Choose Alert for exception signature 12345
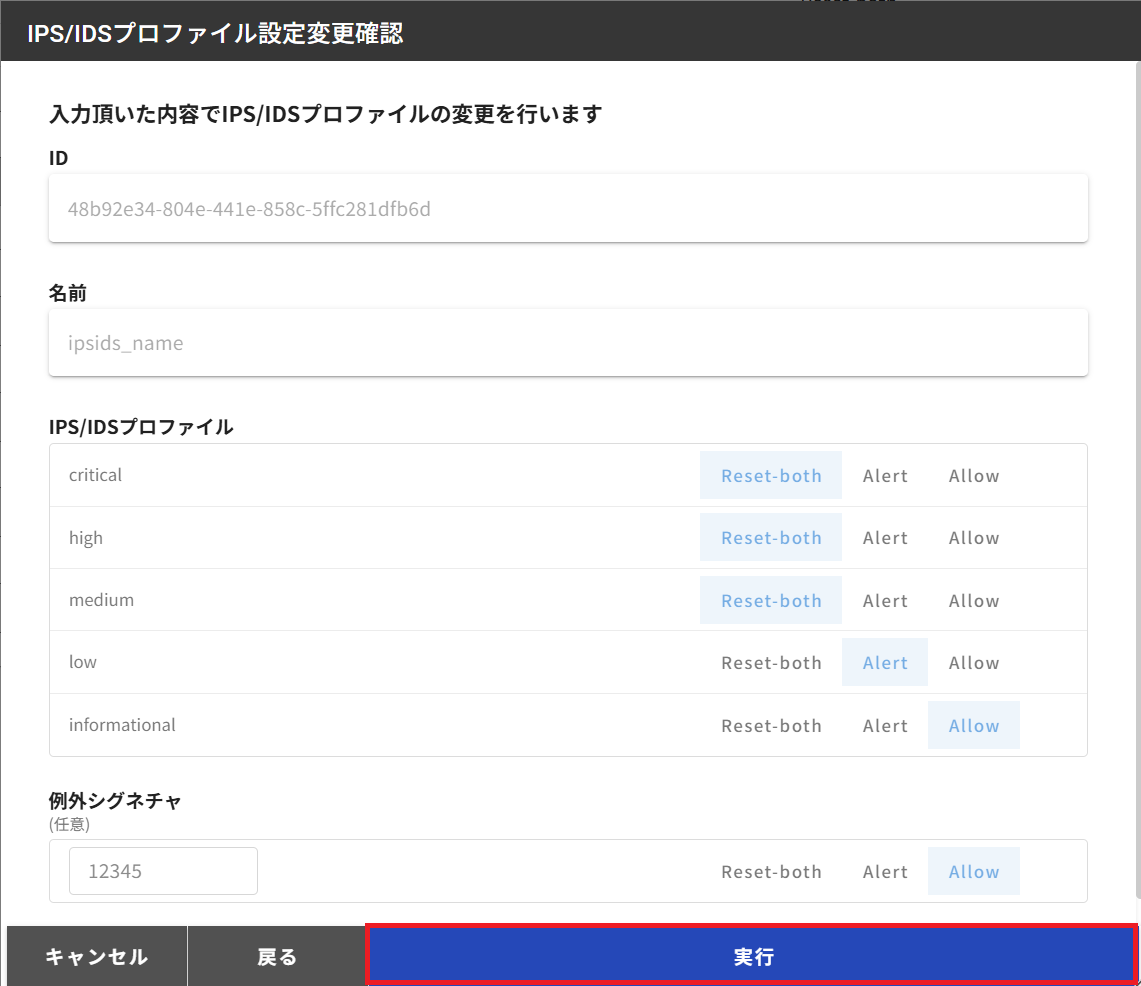The width and height of the screenshot is (1141, 986). pyautogui.click(x=885, y=872)
